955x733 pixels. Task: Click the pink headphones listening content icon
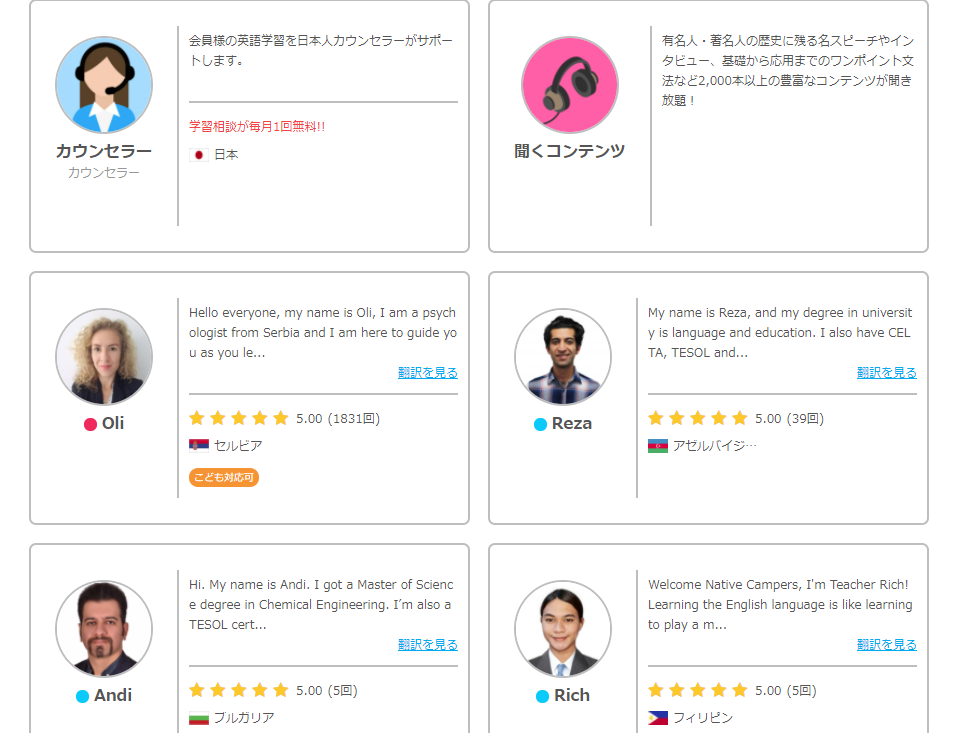pos(570,85)
